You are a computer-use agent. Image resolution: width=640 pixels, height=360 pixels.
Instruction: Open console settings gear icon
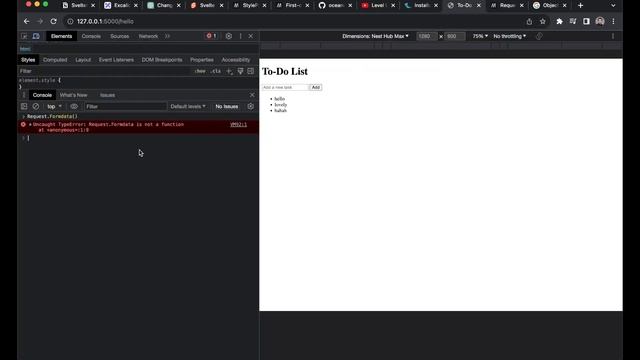tap(251, 107)
